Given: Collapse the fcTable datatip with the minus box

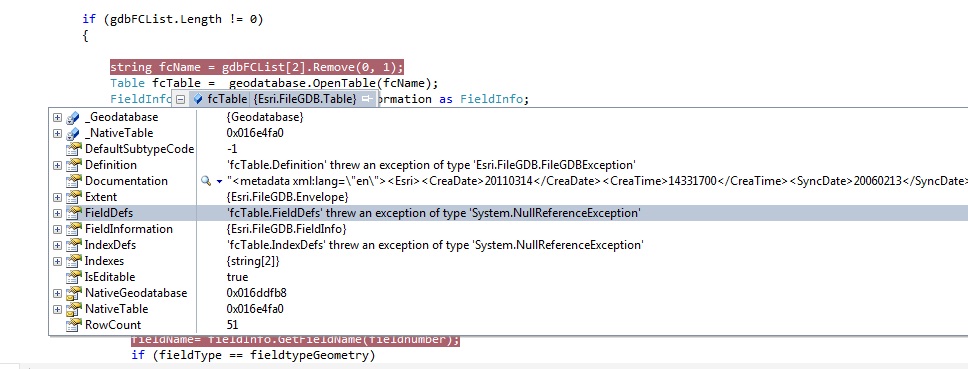Looking at the screenshot, I should pyautogui.click(x=180, y=99).
